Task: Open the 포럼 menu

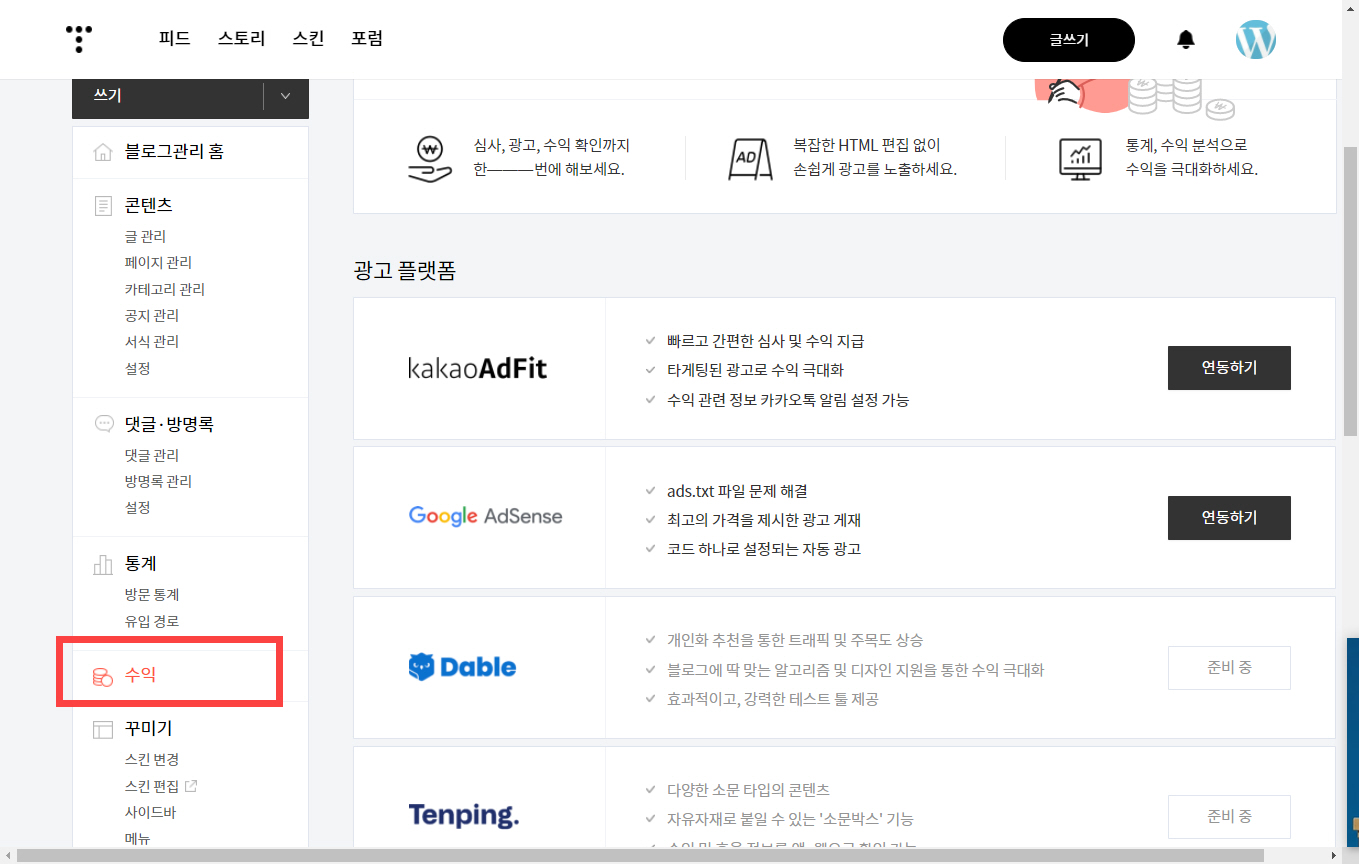Action: pyautogui.click(x=367, y=39)
